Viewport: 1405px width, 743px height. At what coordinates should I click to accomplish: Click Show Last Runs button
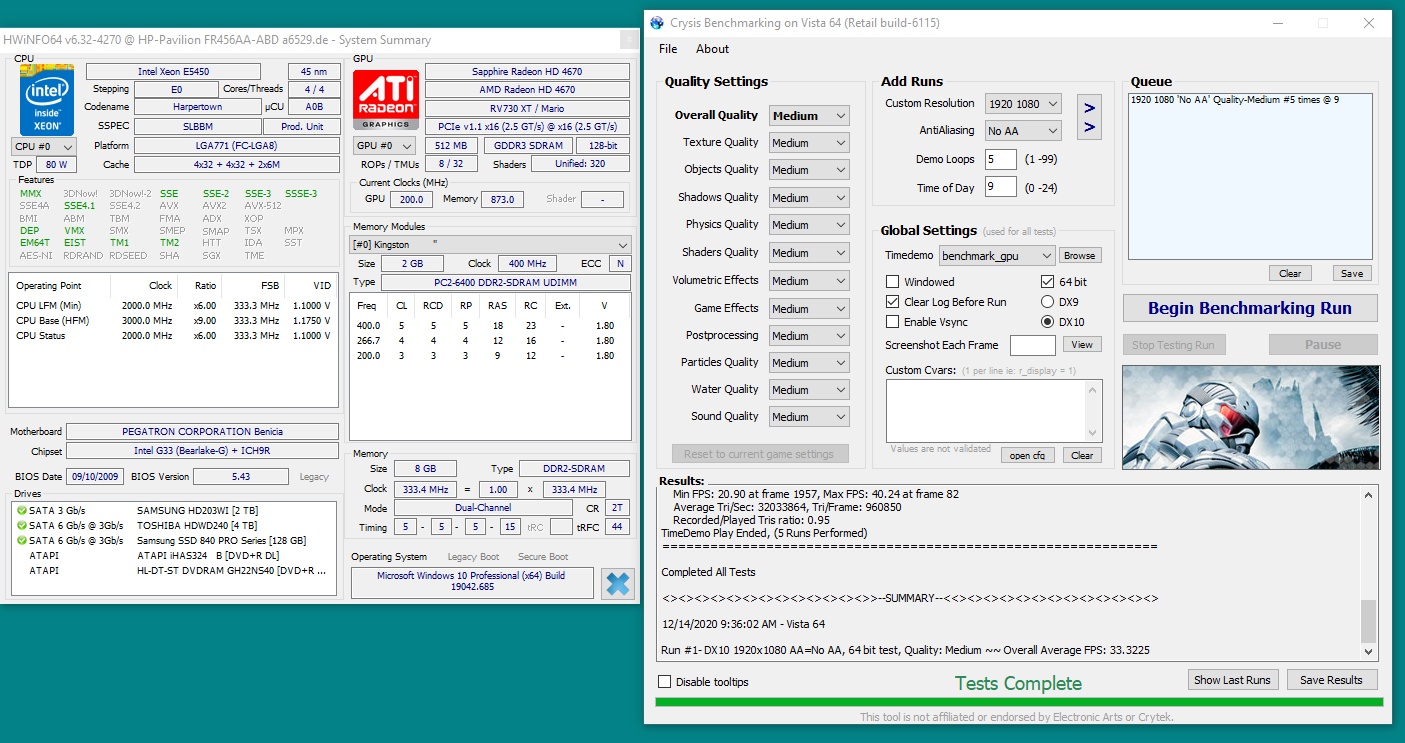pyautogui.click(x=1232, y=680)
